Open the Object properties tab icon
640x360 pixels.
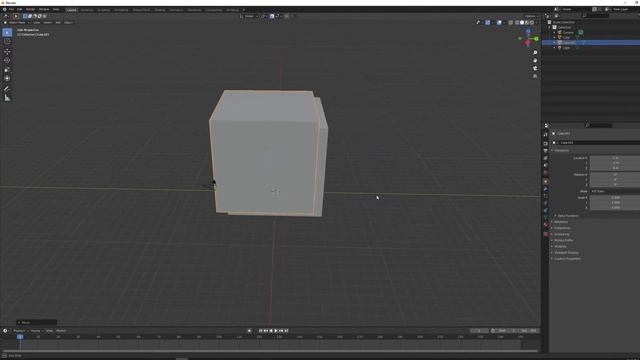pyautogui.click(x=546, y=181)
